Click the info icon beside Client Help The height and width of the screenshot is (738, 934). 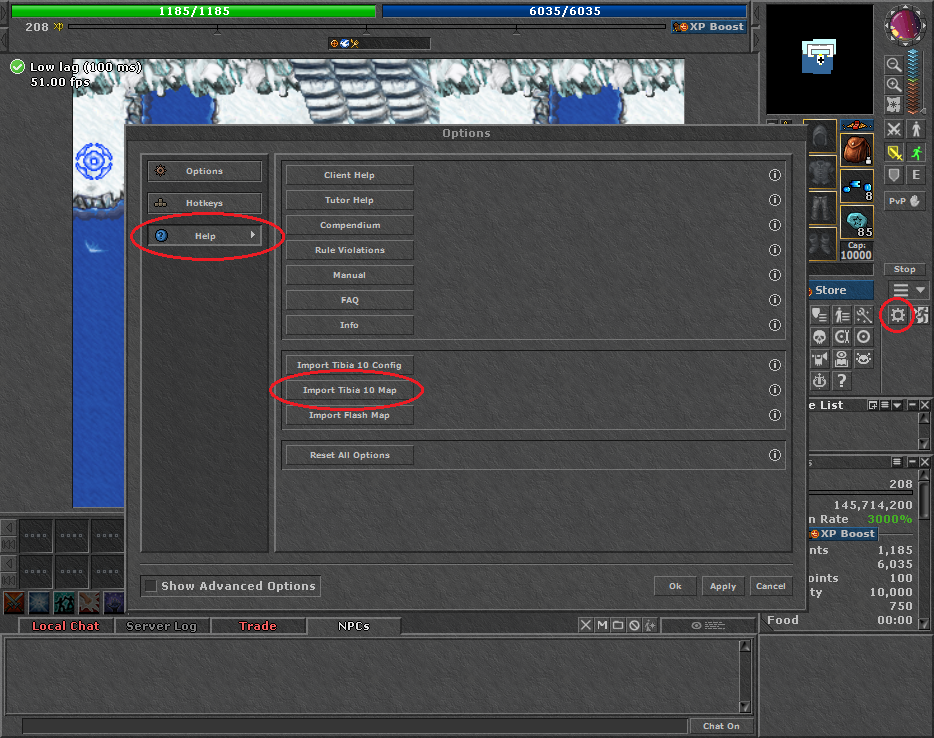point(774,175)
